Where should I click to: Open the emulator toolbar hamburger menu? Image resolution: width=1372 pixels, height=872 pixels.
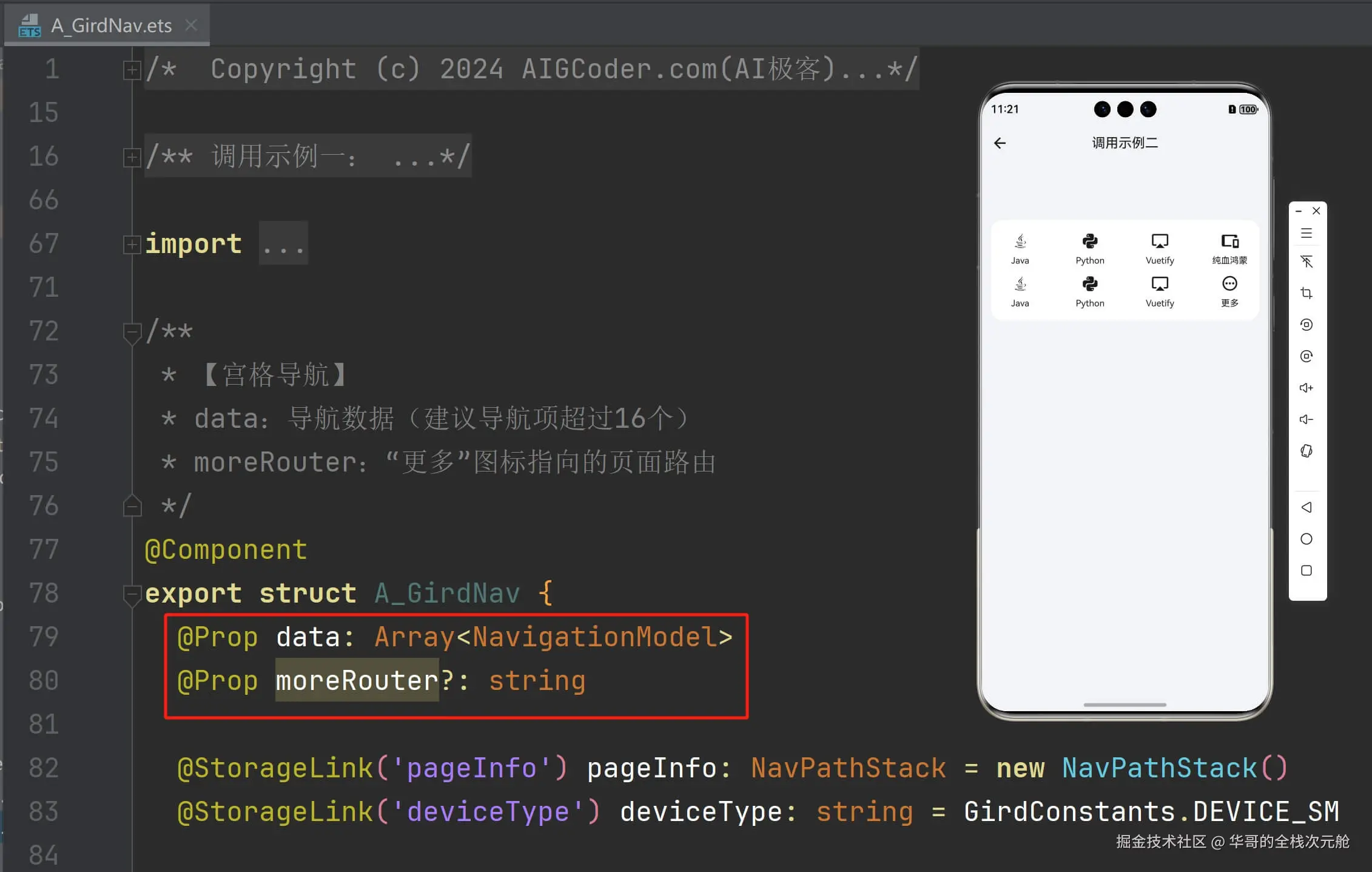pyautogui.click(x=1306, y=233)
